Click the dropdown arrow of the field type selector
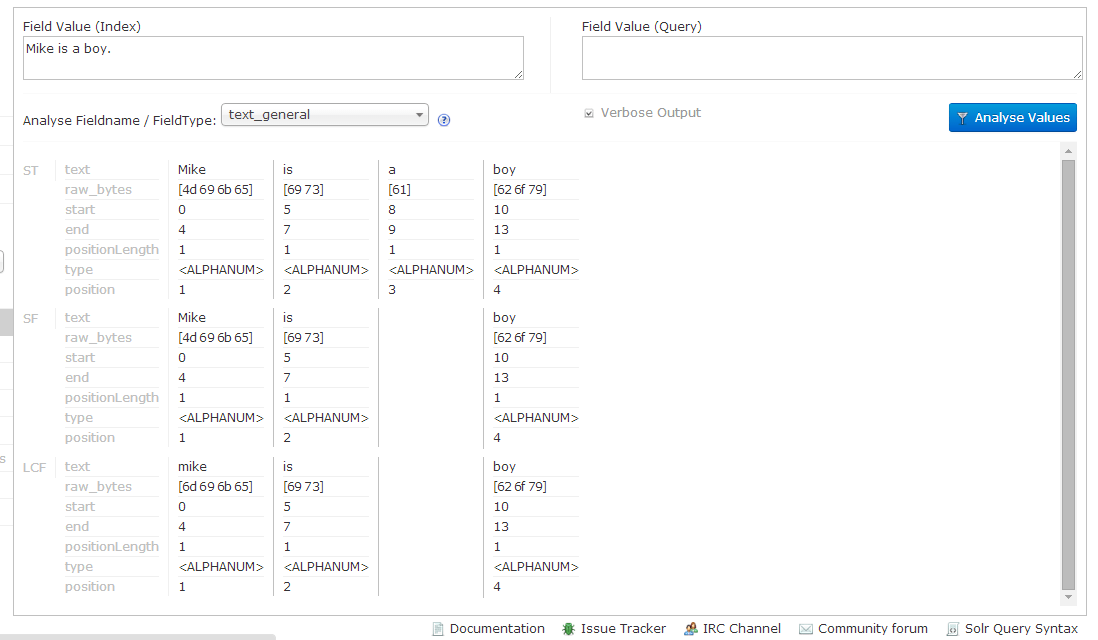Screen dimensions: 1098x640 pyautogui.click(x=421, y=114)
